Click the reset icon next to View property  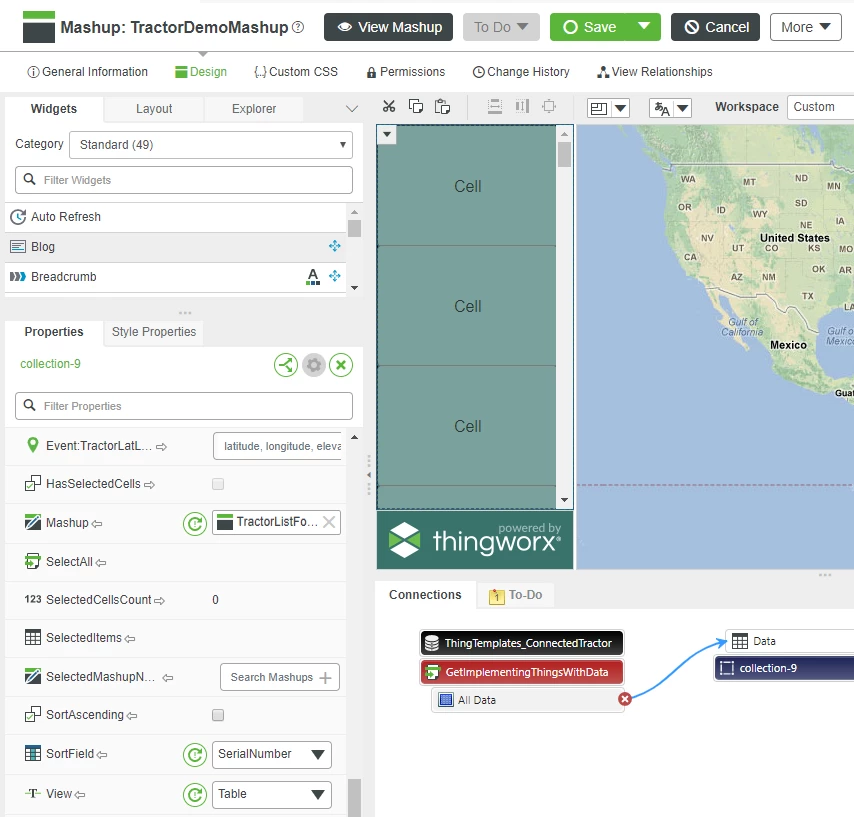tap(195, 795)
